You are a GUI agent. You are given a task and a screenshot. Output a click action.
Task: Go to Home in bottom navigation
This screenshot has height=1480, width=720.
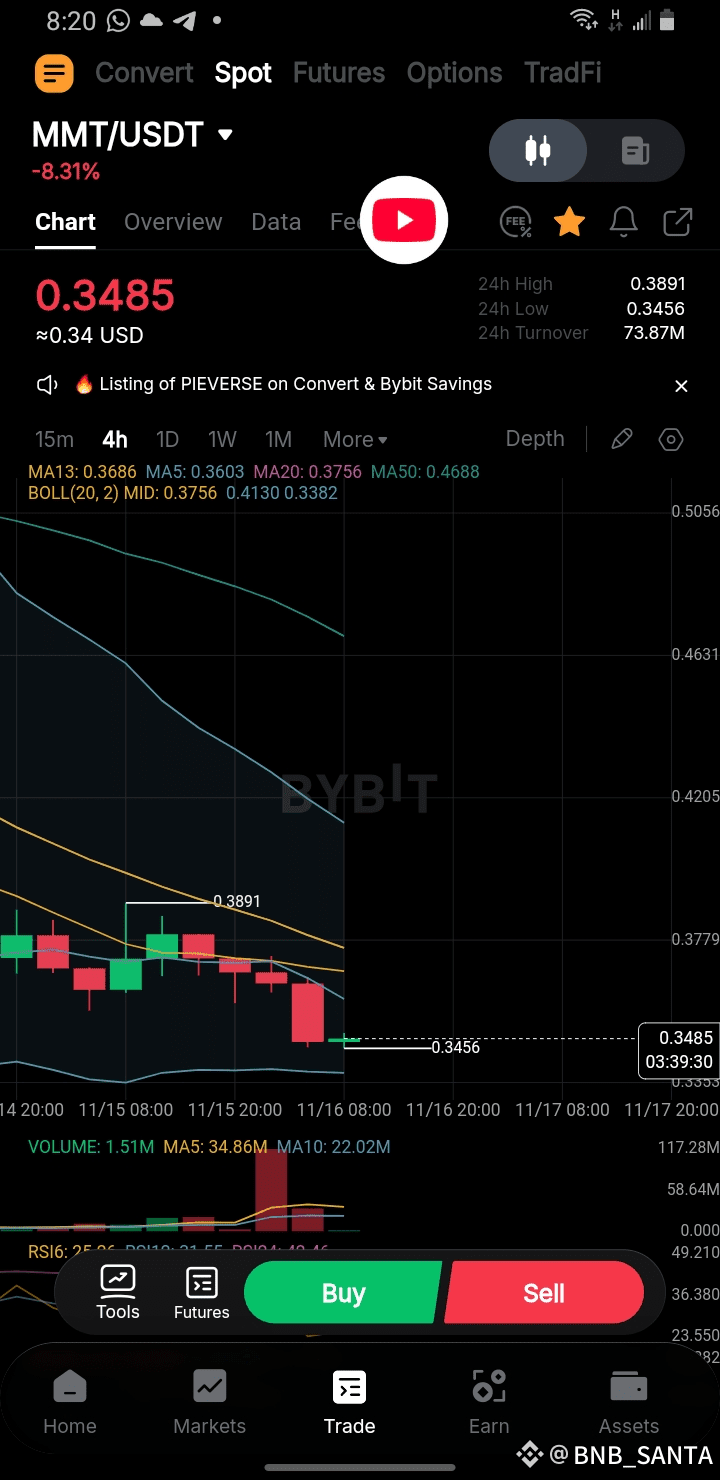[70, 1403]
